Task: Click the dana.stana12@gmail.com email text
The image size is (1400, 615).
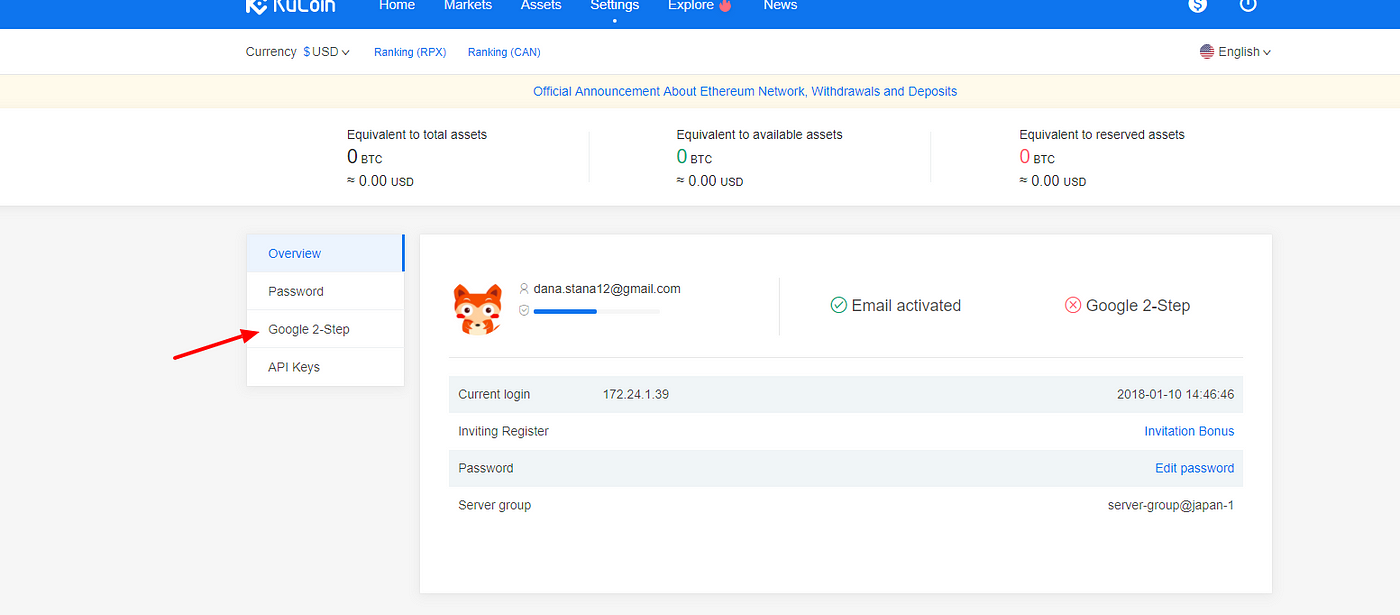Action: [x=607, y=288]
